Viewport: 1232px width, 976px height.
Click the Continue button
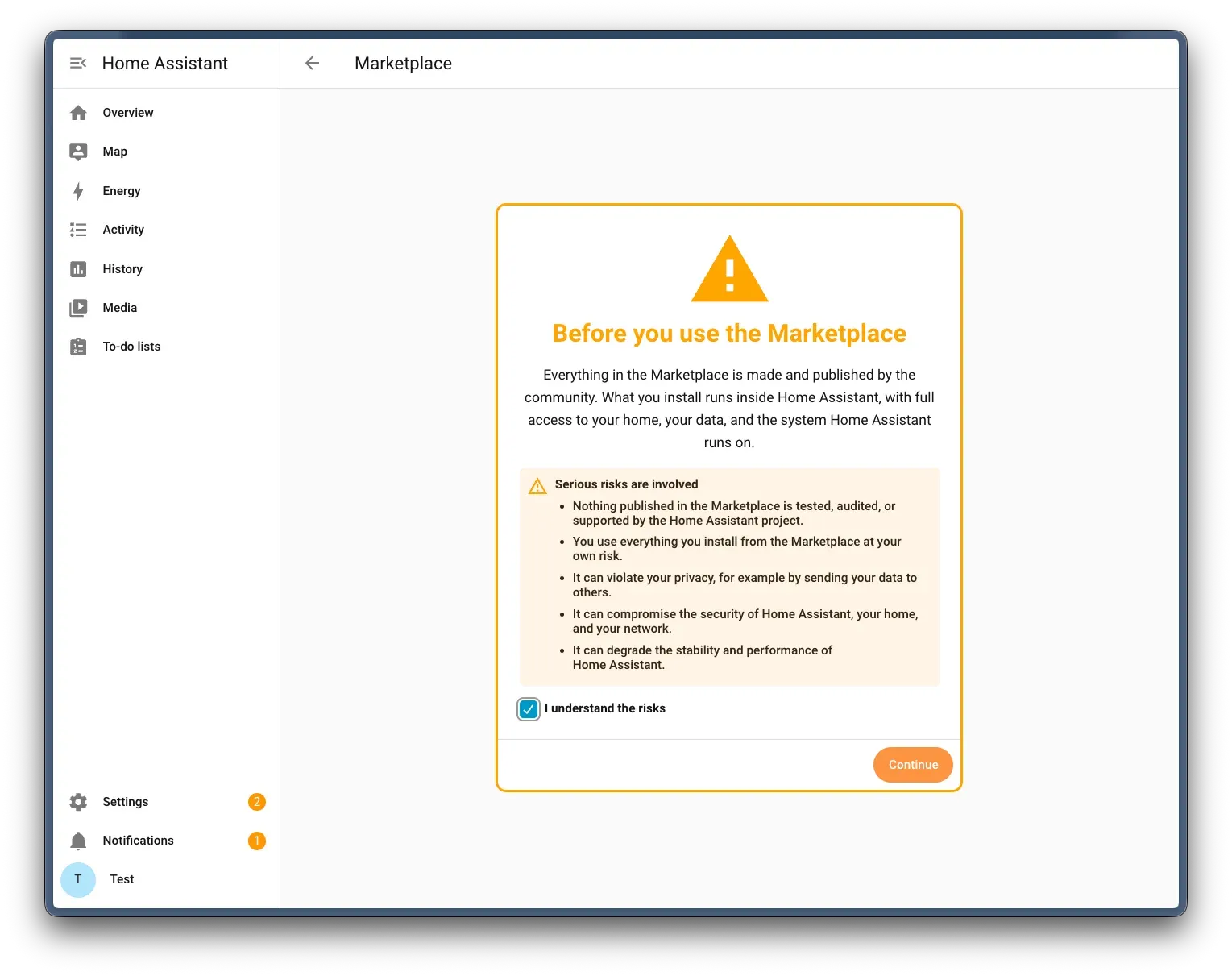[913, 765]
